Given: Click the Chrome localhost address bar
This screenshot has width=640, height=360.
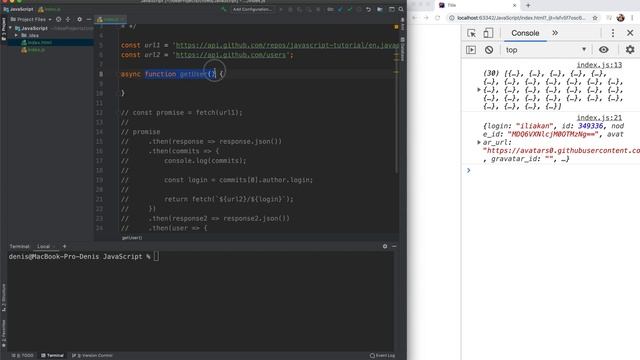Looking at the screenshot, I should 521,18.
